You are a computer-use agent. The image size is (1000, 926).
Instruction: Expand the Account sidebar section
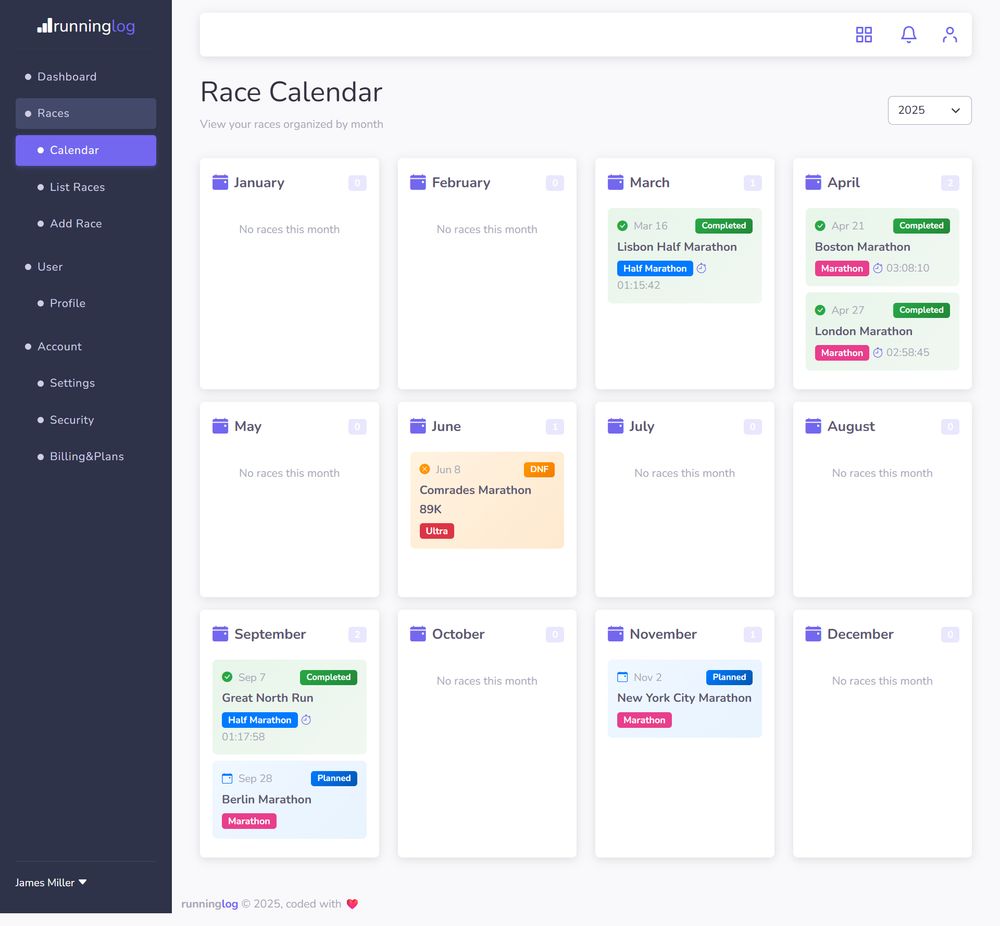[85, 346]
